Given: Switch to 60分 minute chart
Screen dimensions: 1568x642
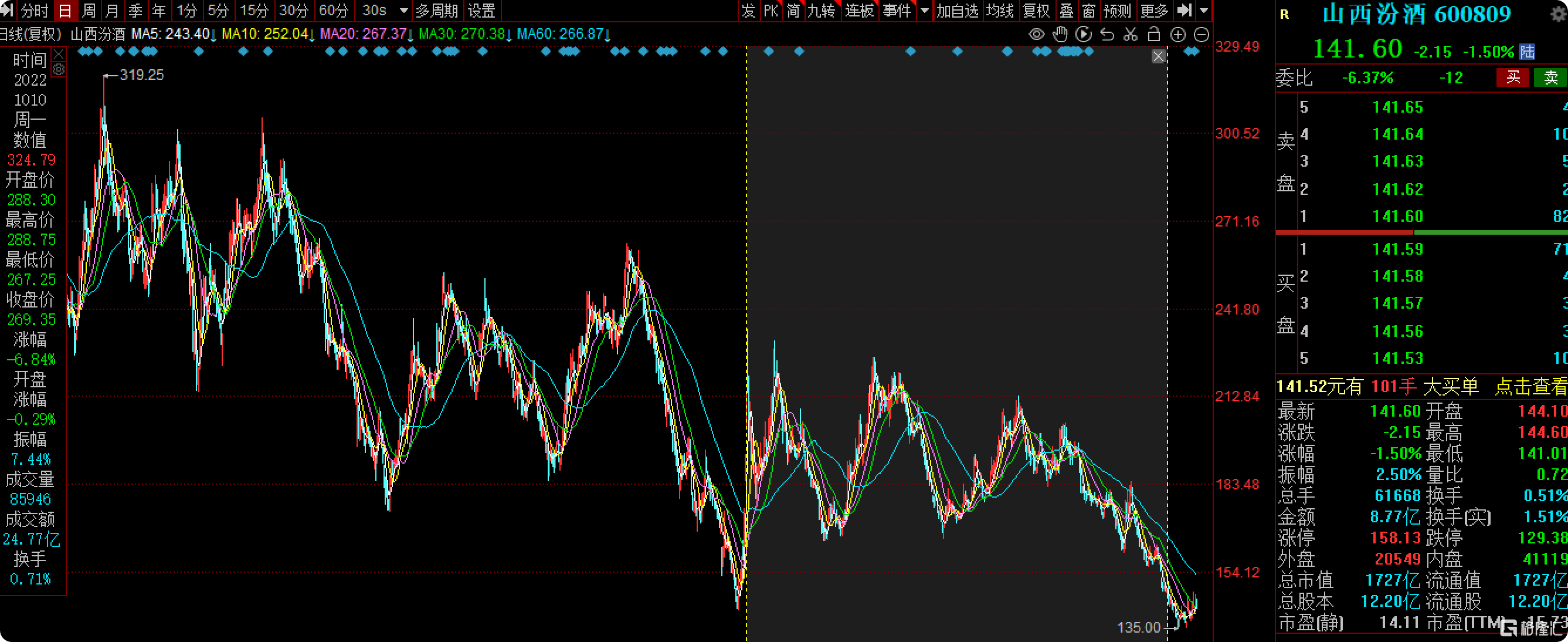Looking at the screenshot, I should (x=334, y=11).
